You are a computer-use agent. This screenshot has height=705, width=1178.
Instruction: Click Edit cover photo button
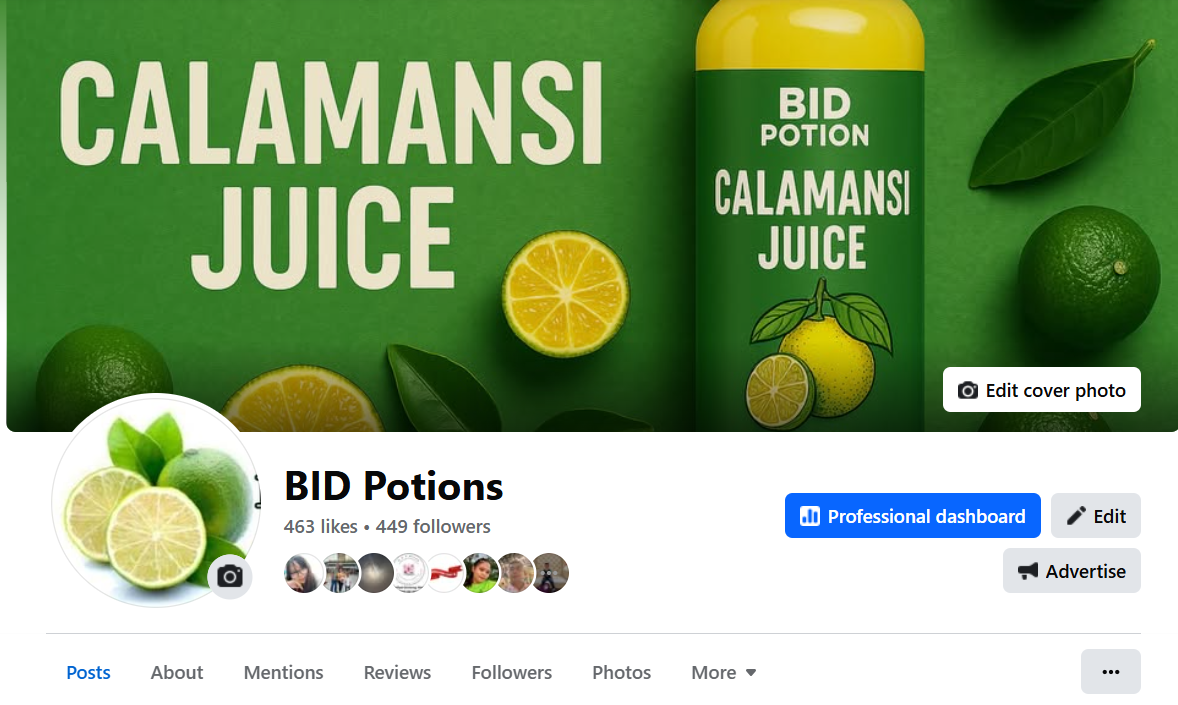[x=1041, y=390]
